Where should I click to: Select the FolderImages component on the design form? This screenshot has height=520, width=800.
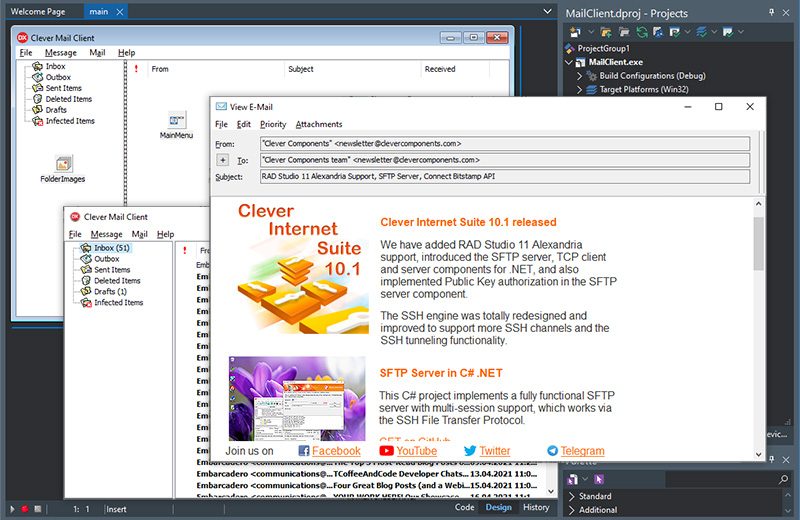click(63, 164)
